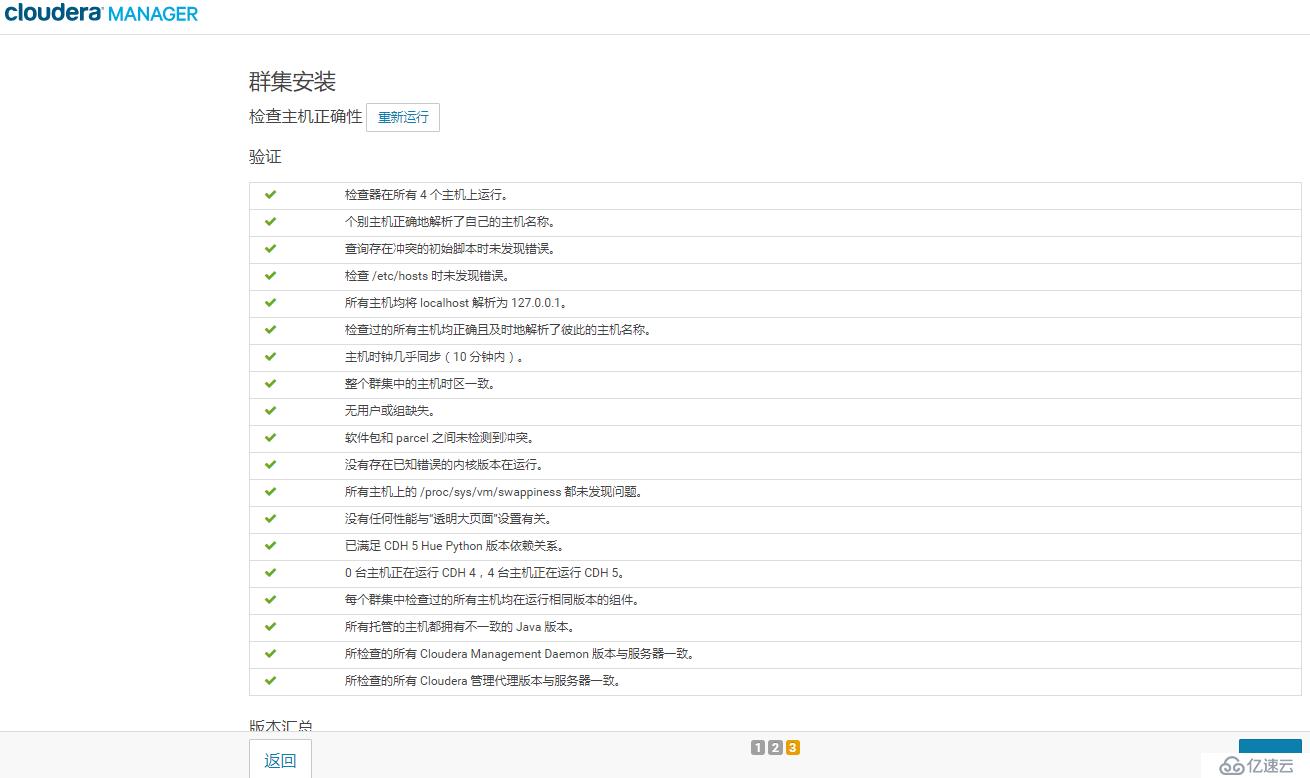Click text 没有任何性能与"透明大页面"设置有关。
The image size is (1310, 778).
[x=449, y=519]
